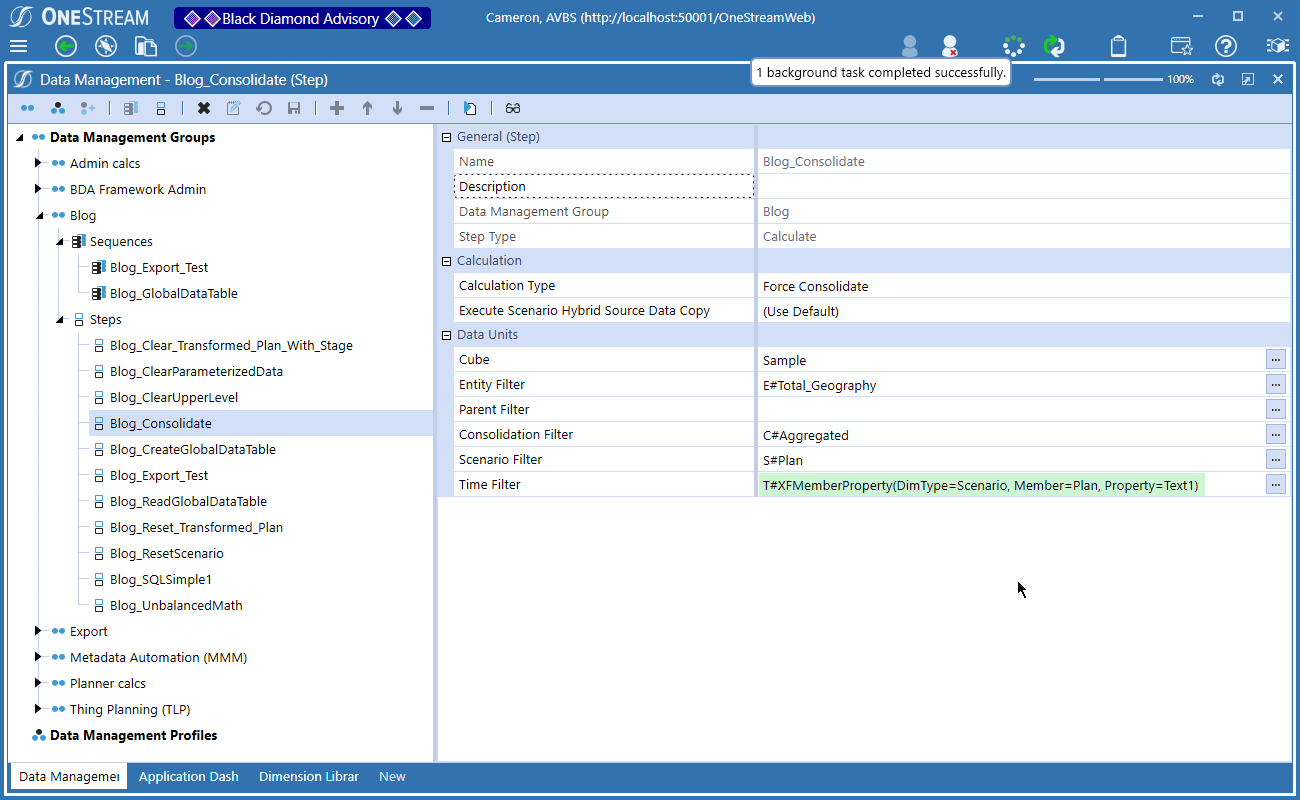1300x800 pixels.
Task: Expand the BDA Framework Admin group
Action: 39,189
